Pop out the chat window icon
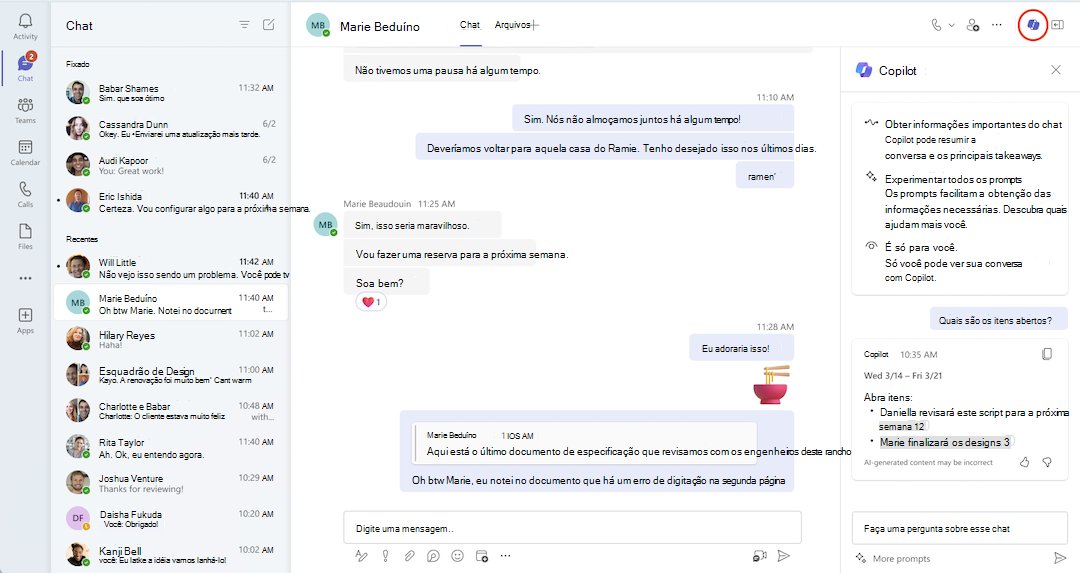This screenshot has height=573, width=1080. [x=1058, y=25]
